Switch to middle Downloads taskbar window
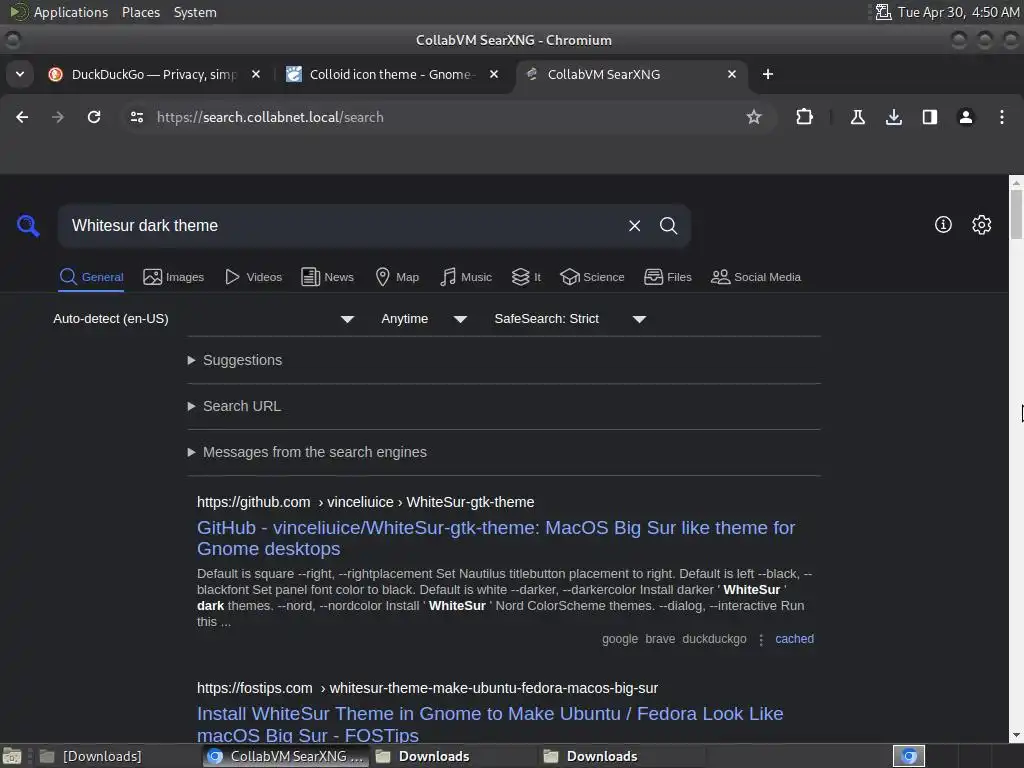The image size is (1024, 768). pos(454,756)
